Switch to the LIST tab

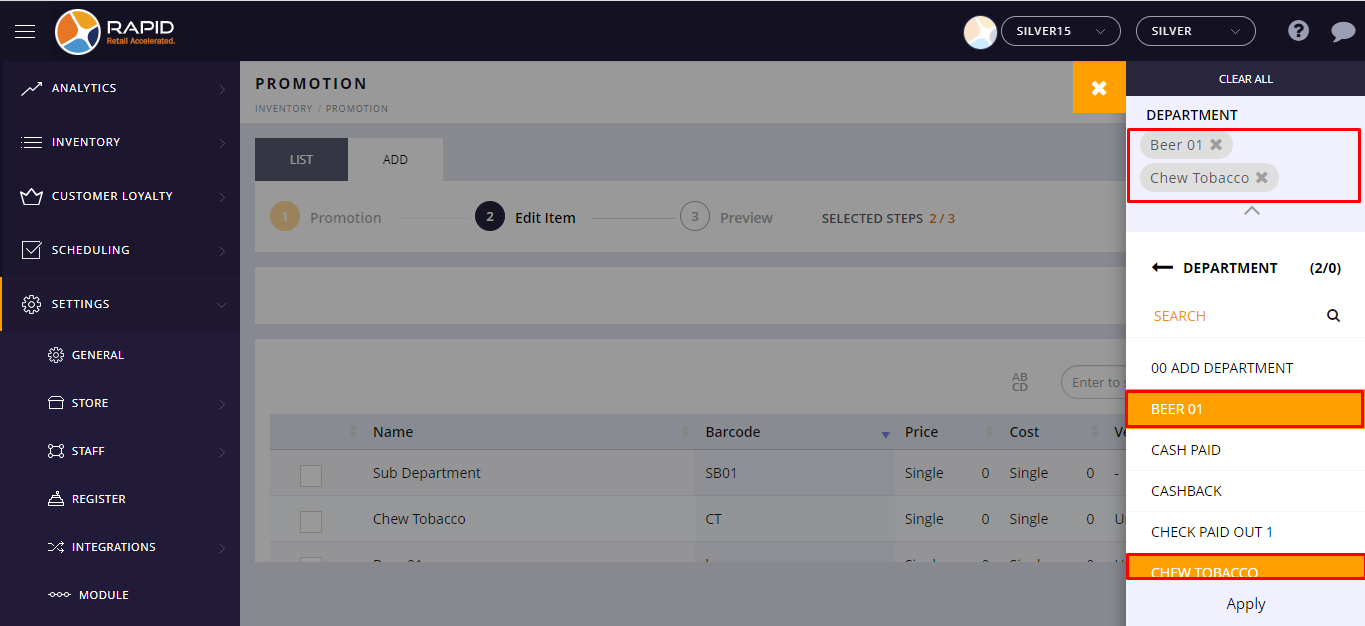pos(301,160)
